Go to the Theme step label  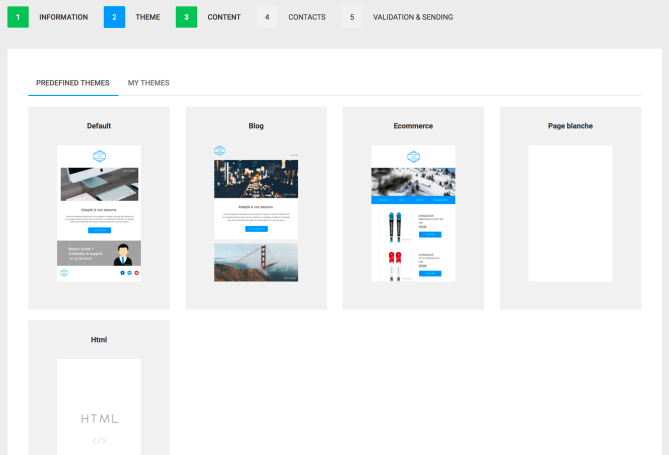(x=148, y=17)
